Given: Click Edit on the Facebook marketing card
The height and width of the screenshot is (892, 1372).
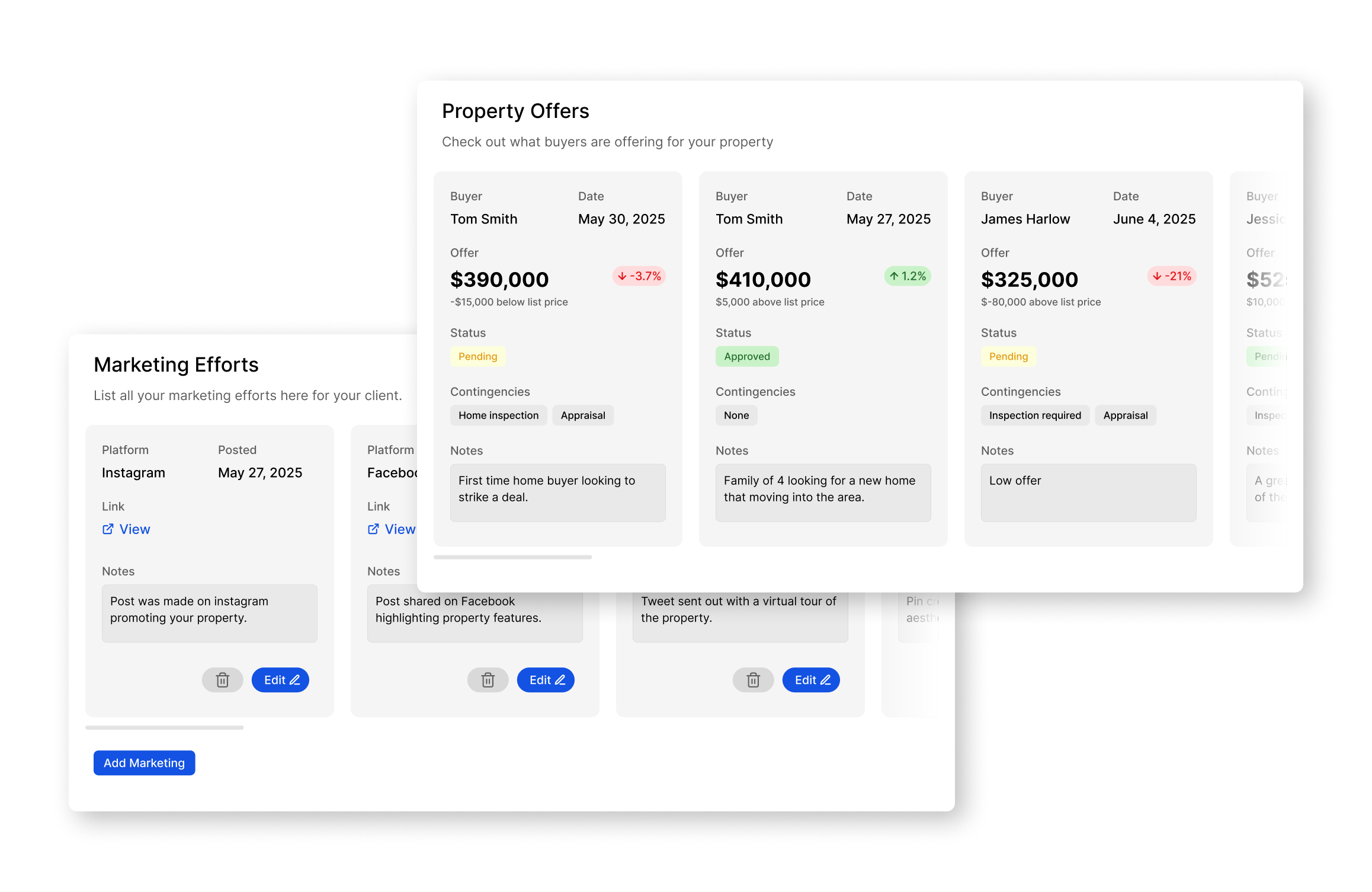Looking at the screenshot, I should coord(545,680).
